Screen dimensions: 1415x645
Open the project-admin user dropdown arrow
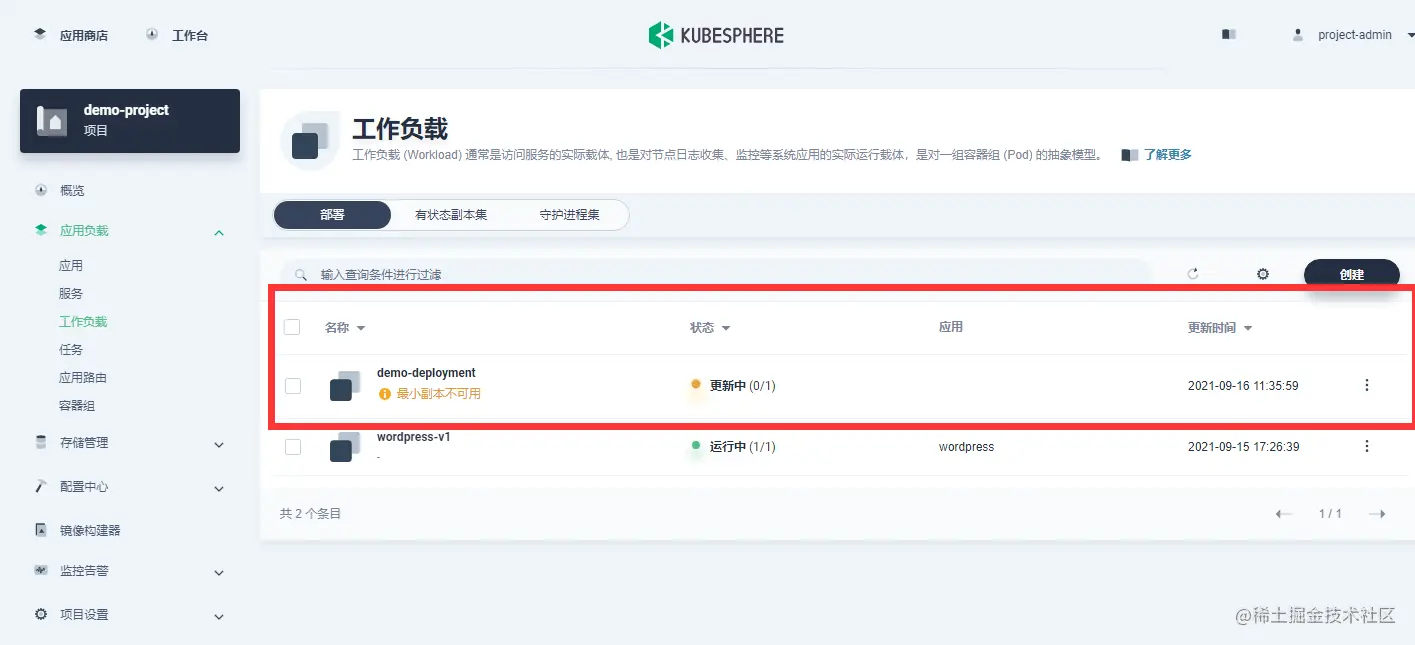[1411, 35]
